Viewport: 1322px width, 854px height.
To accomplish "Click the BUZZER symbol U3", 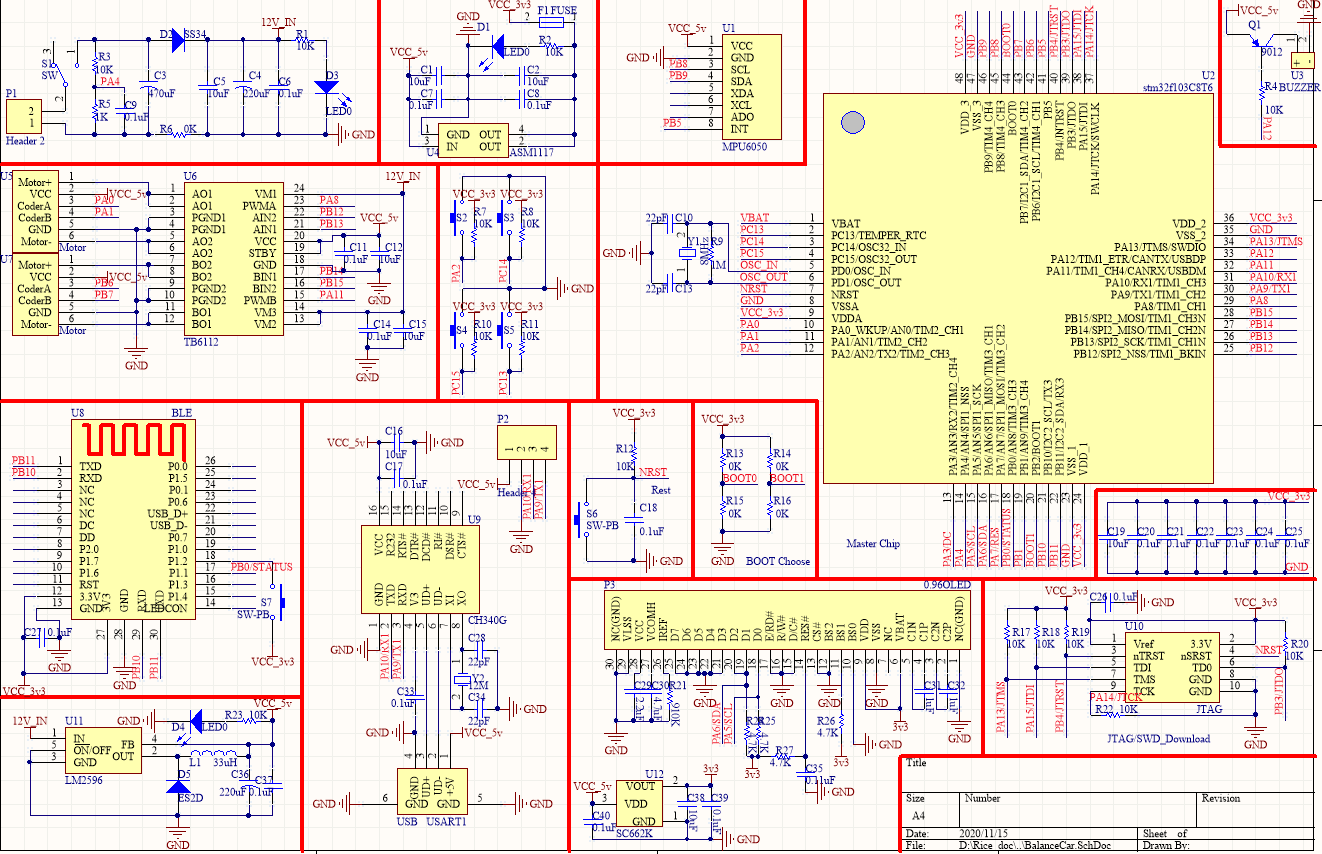I will tap(1301, 62).
